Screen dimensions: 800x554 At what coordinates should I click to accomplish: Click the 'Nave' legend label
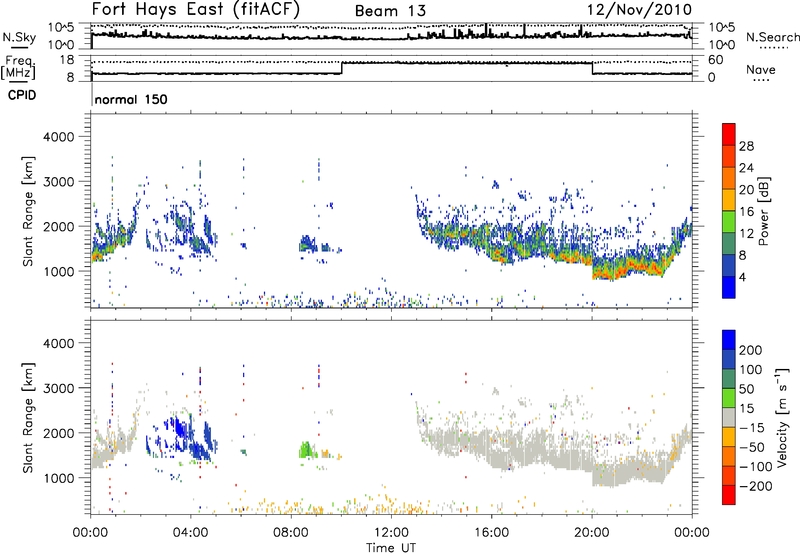pos(760,69)
